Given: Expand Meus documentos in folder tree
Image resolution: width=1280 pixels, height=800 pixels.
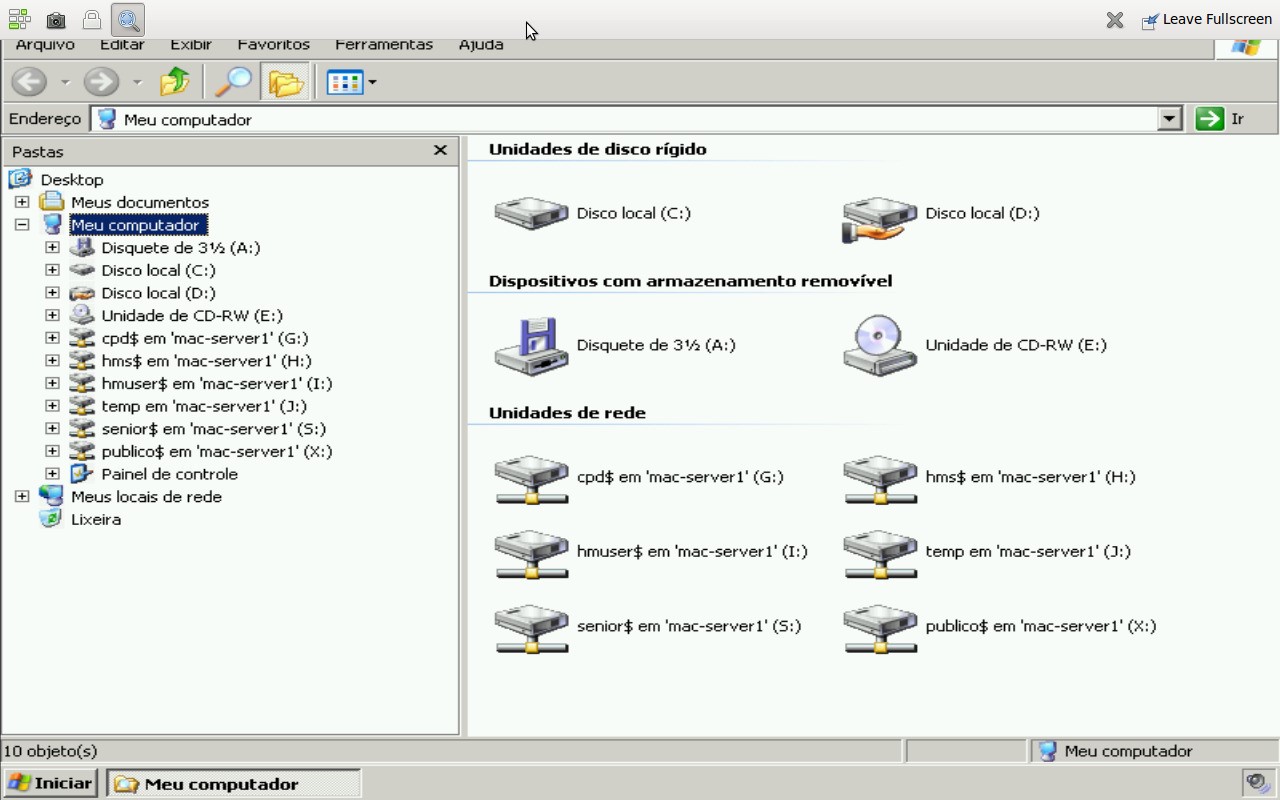Looking at the screenshot, I should (22, 202).
